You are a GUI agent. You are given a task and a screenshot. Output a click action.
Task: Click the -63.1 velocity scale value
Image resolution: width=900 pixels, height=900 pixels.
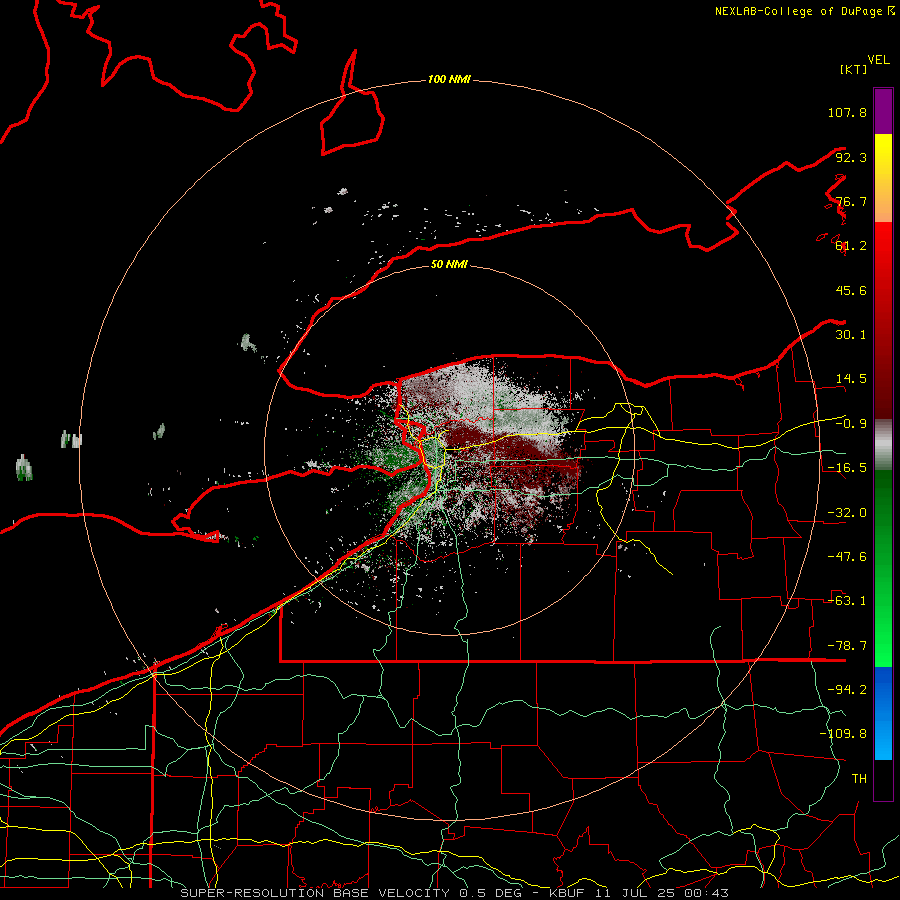pyautogui.click(x=847, y=601)
